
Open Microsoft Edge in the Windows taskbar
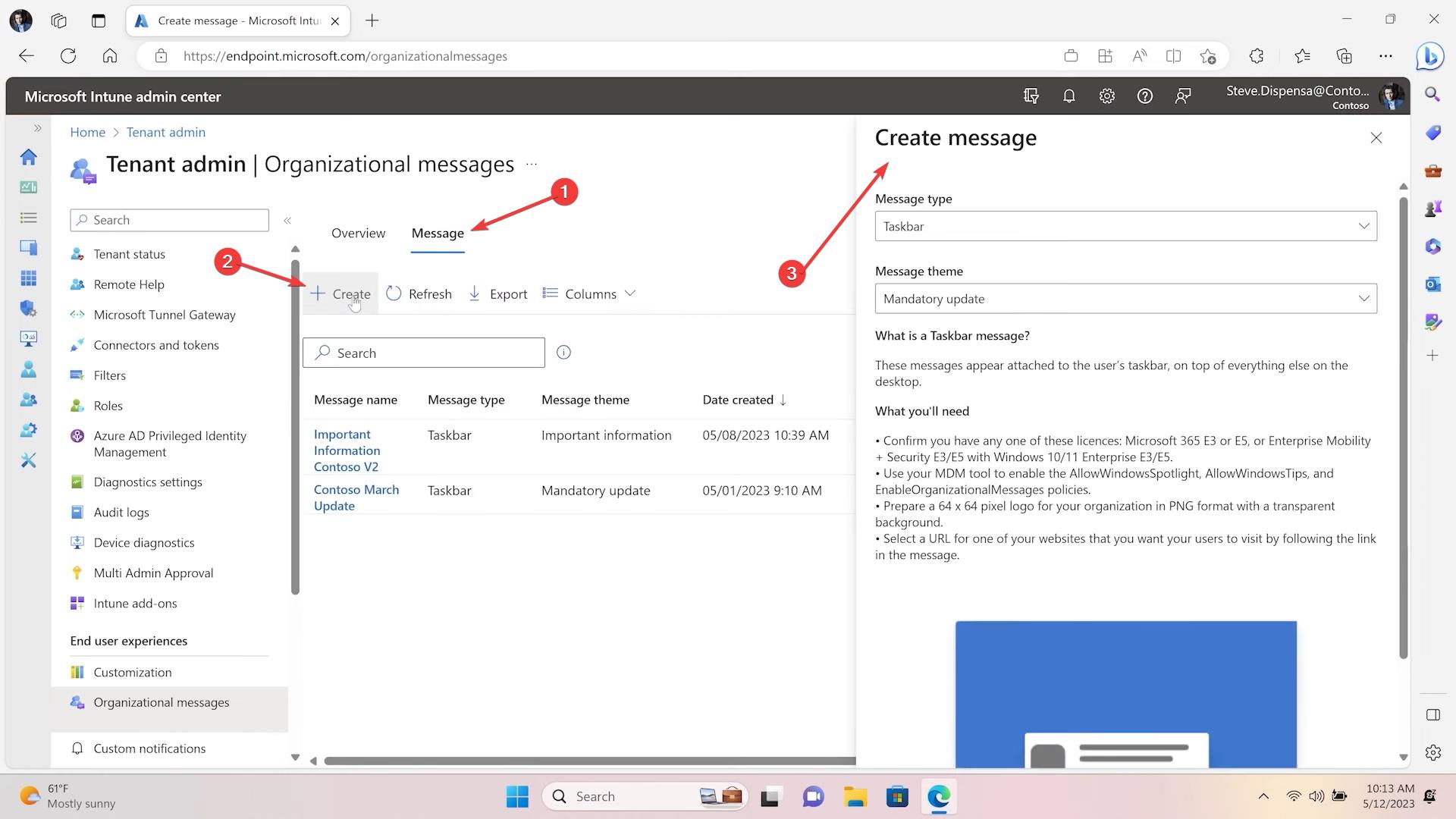[938, 796]
